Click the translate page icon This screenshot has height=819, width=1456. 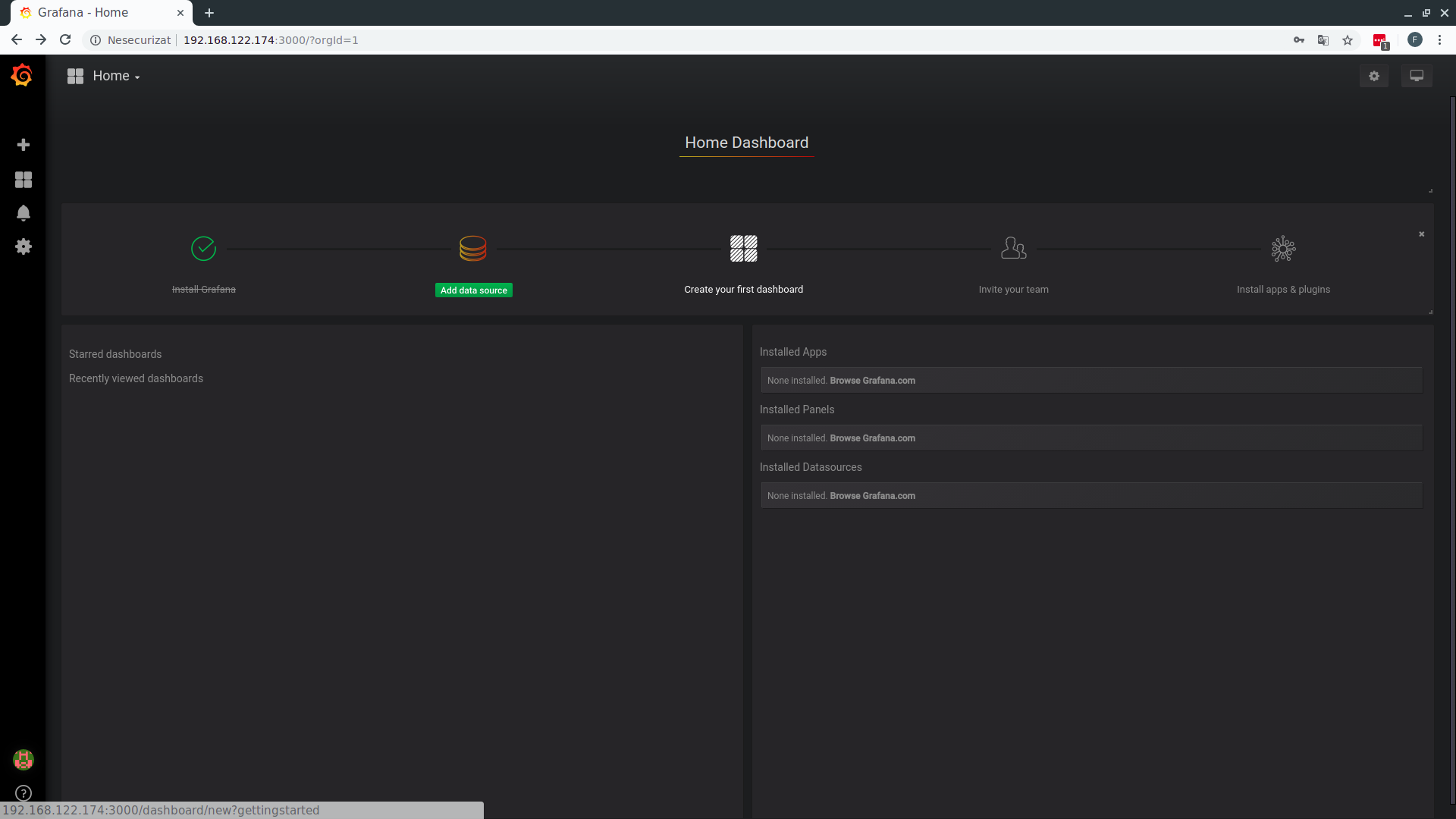tap(1323, 40)
